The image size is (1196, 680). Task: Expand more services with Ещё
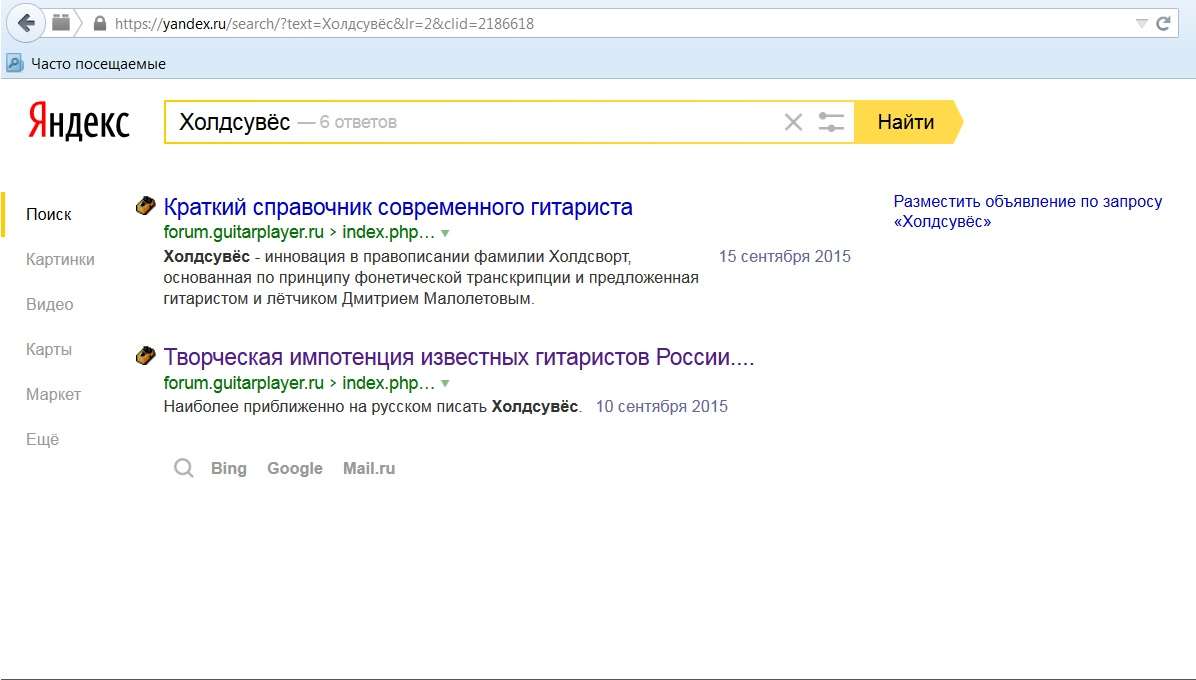(42, 439)
